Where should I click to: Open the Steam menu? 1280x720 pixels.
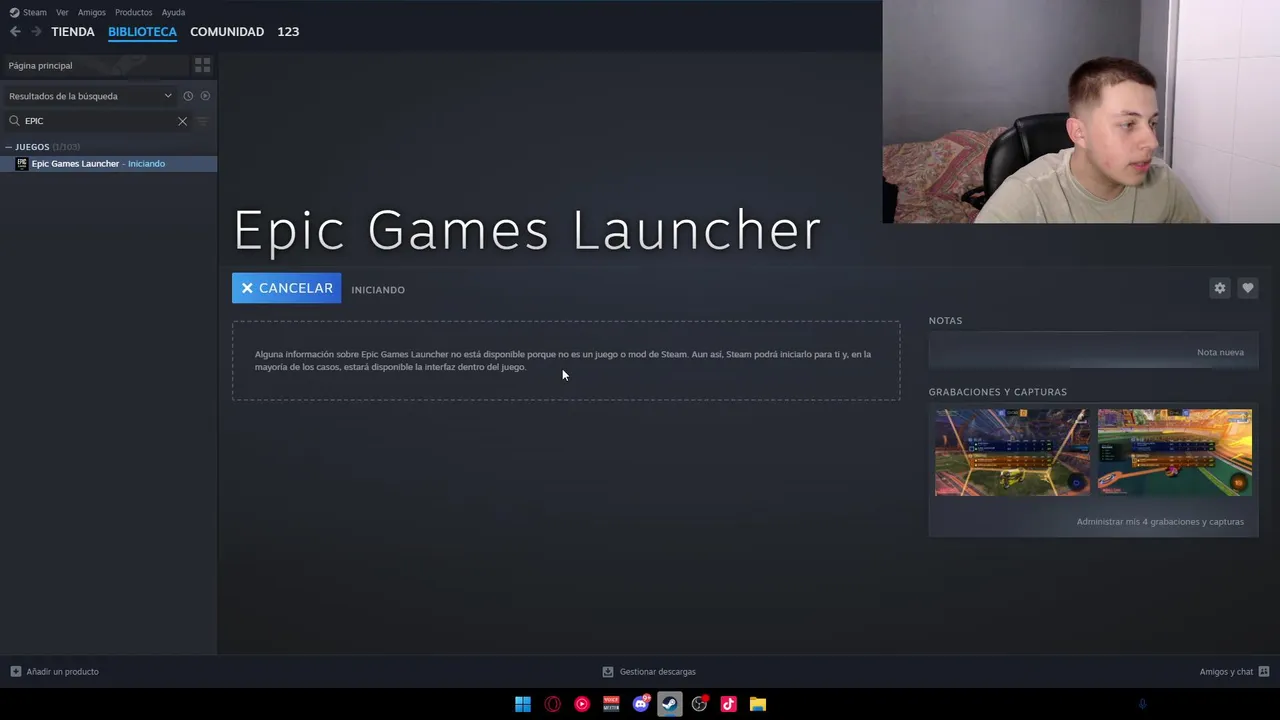tap(28, 12)
